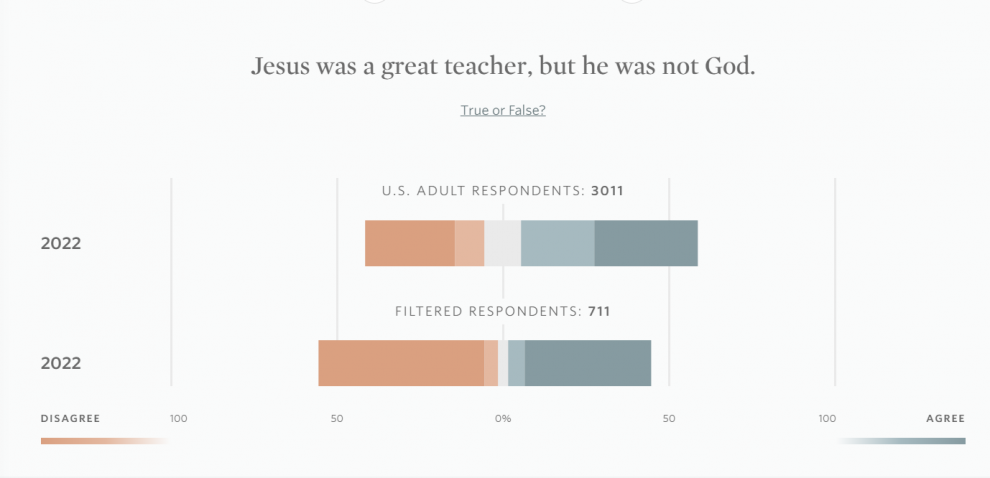Click the 100 axis label beside AGREE
Screen dimensions: 990x478
click(x=827, y=418)
